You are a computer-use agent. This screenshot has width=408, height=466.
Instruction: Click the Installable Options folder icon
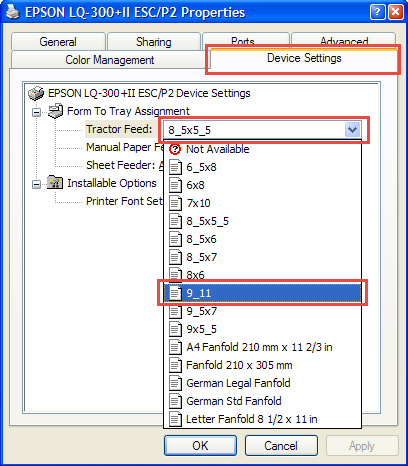coord(55,183)
